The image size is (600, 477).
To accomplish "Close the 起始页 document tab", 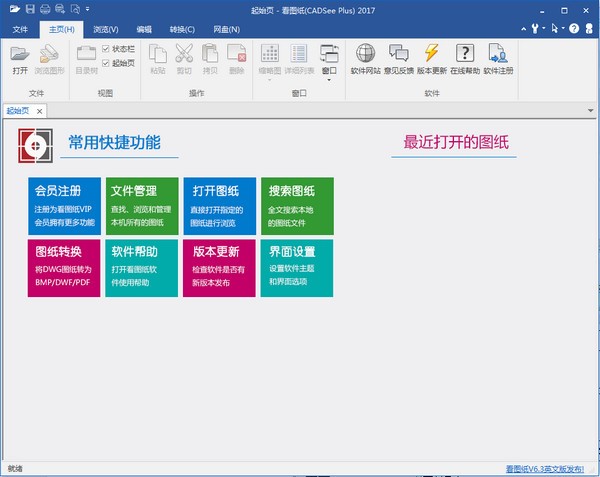I will point(40,110).
